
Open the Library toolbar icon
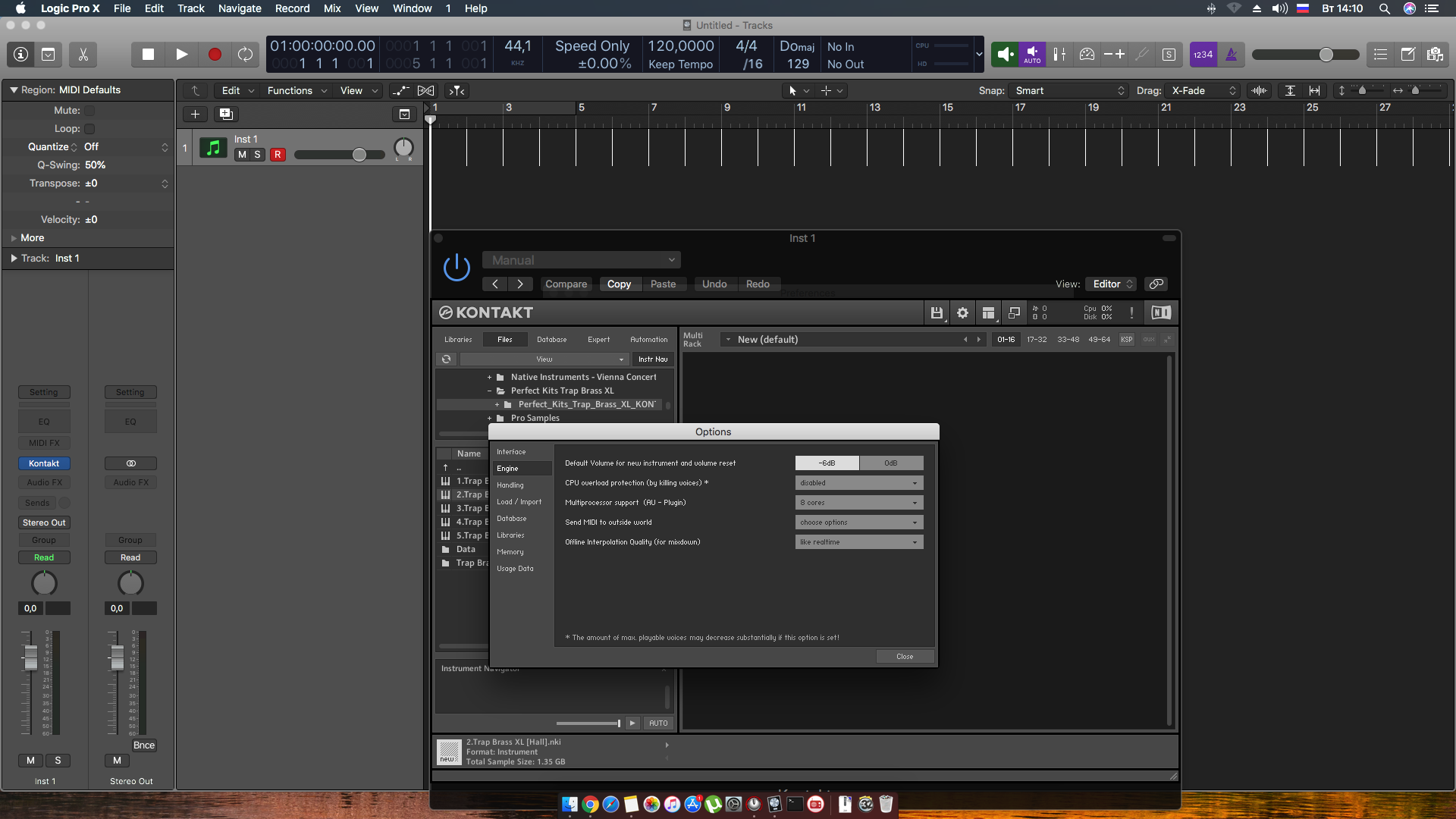[x=48, y=55]
